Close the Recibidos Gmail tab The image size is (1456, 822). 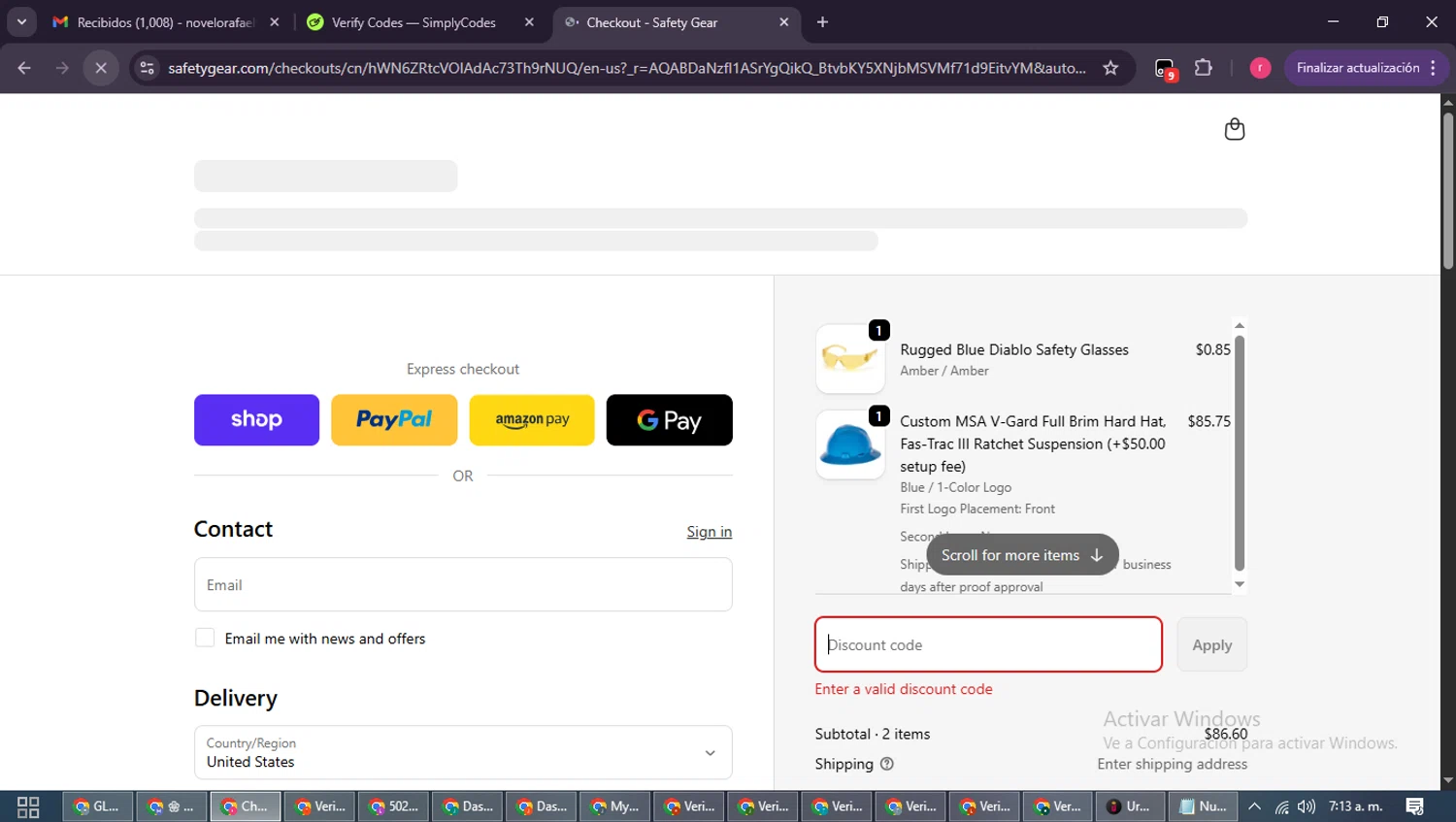275,21
